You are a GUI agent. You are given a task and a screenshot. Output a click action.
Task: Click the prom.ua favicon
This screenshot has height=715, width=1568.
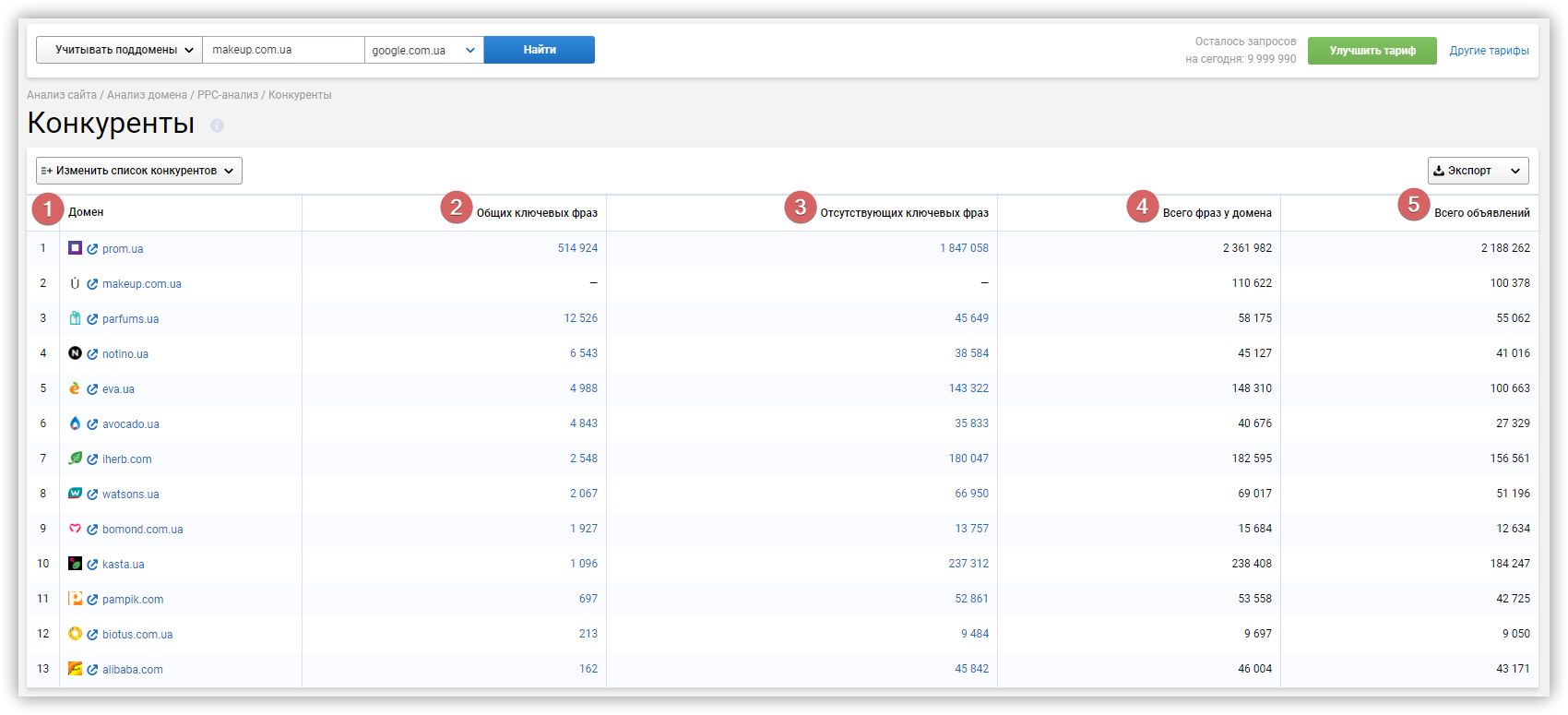coord(75,248)
